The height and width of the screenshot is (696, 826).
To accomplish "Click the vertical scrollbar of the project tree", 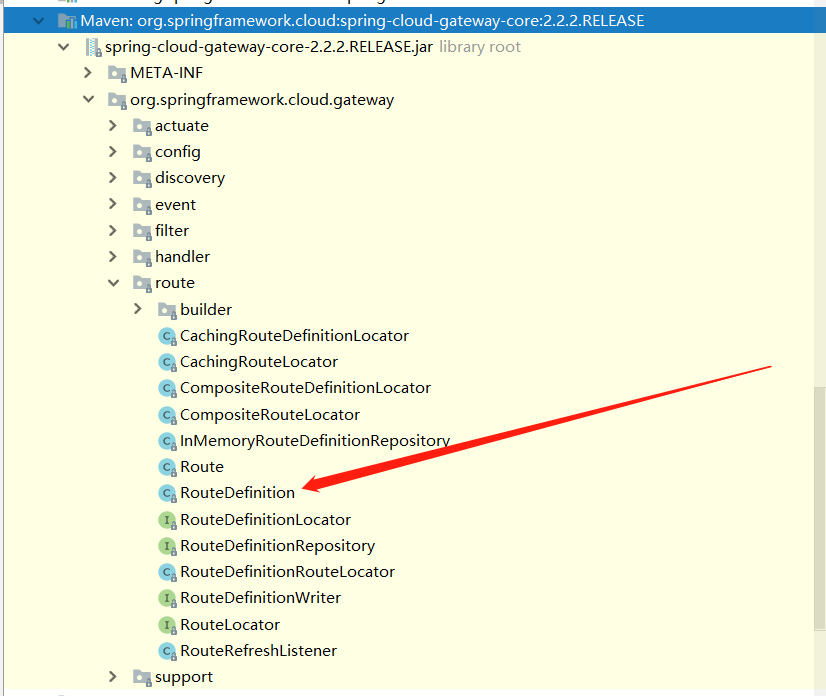I will [x=819, y=508].
